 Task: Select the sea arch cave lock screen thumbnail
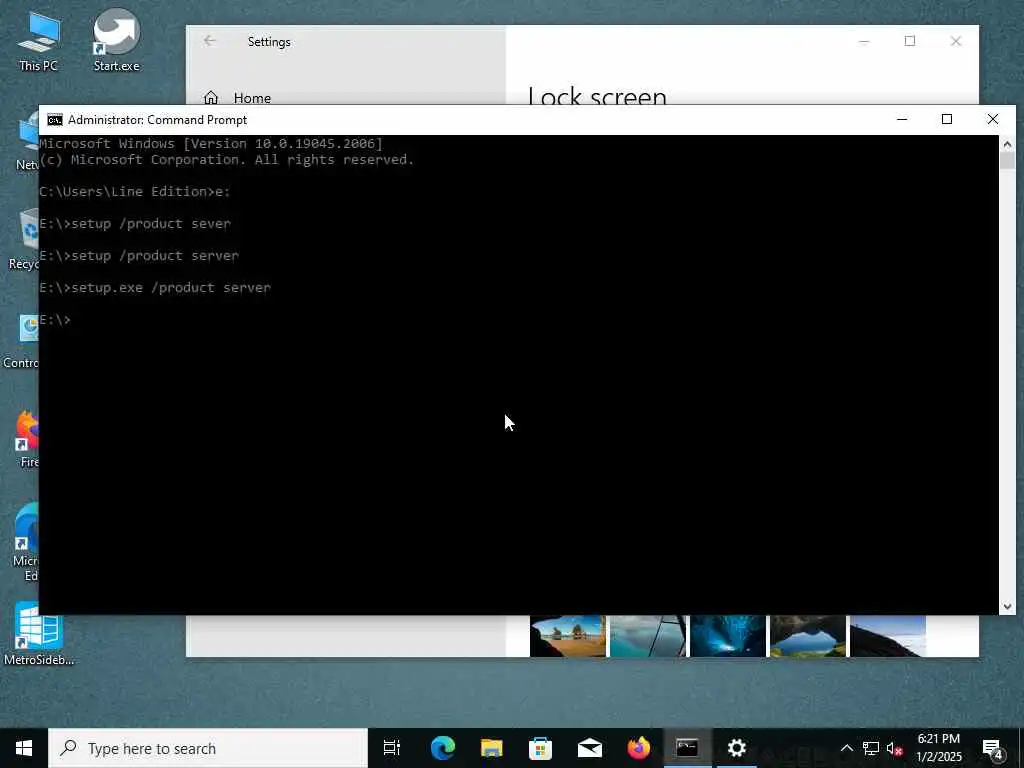[x=808, y=635]
